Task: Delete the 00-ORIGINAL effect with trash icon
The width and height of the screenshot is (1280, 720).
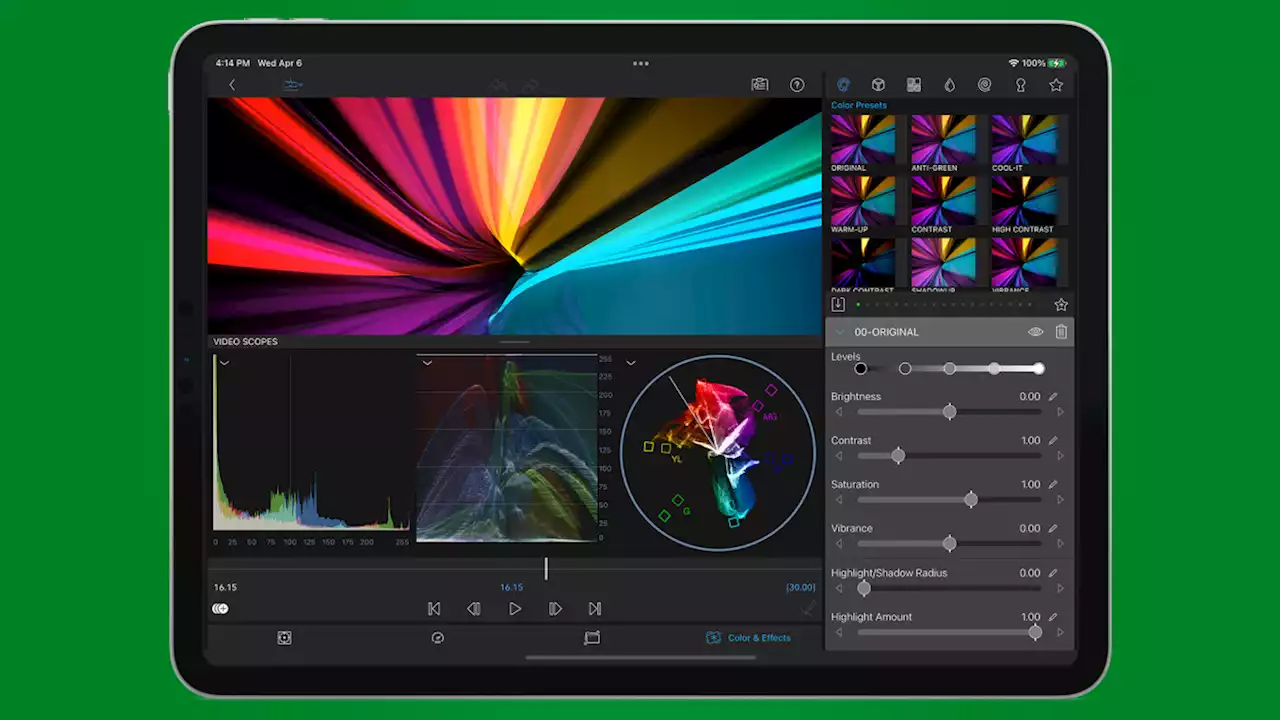Action: click(x=1061, y=332)
